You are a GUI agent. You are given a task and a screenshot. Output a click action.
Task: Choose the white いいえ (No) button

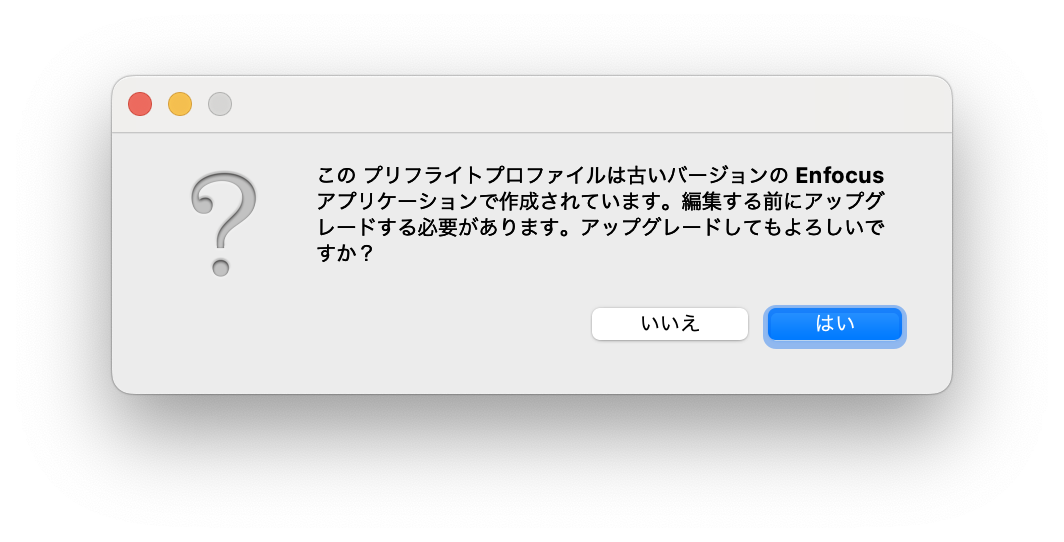coord(670,324)
